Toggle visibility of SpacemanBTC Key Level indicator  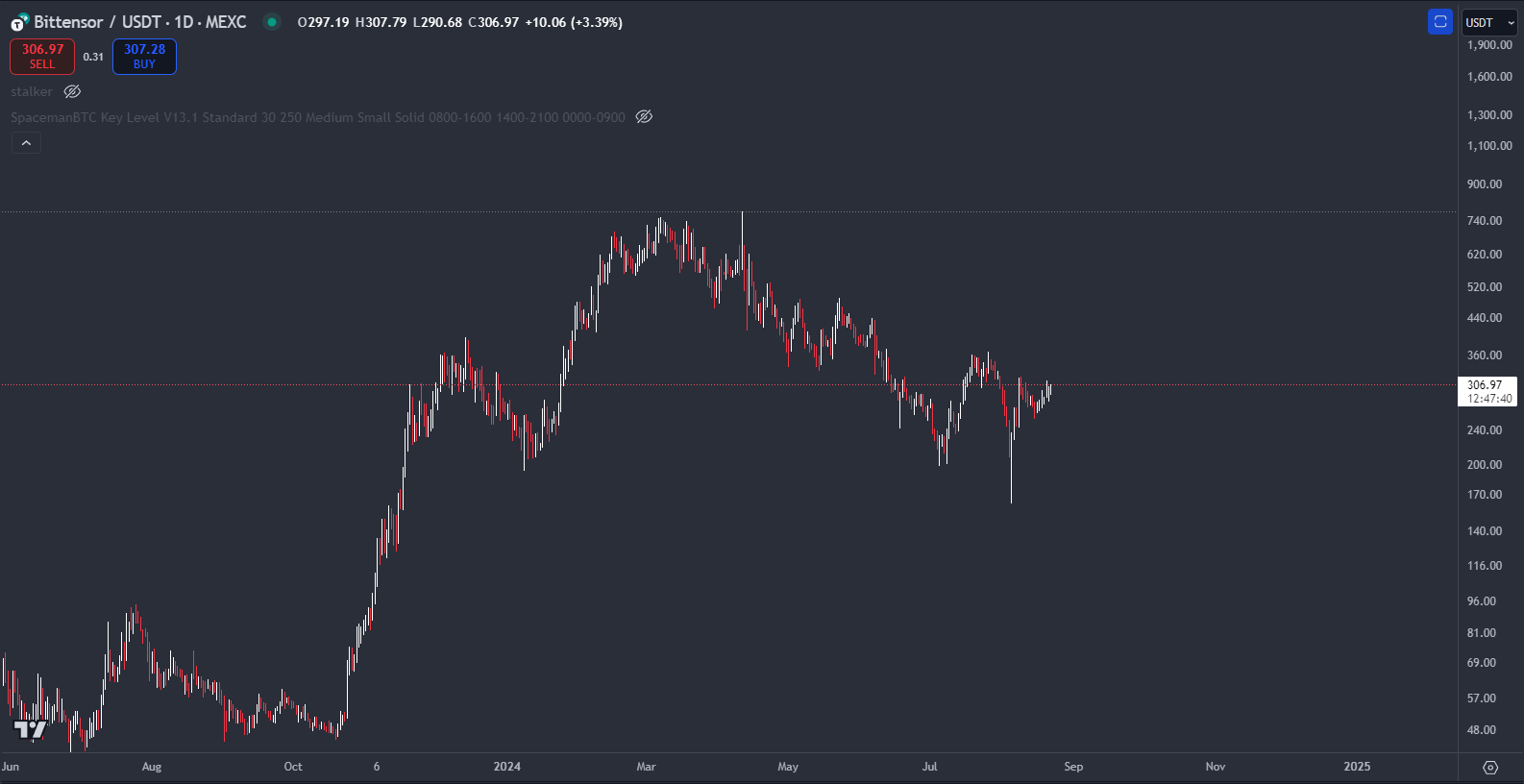click(x=644, y=117)
